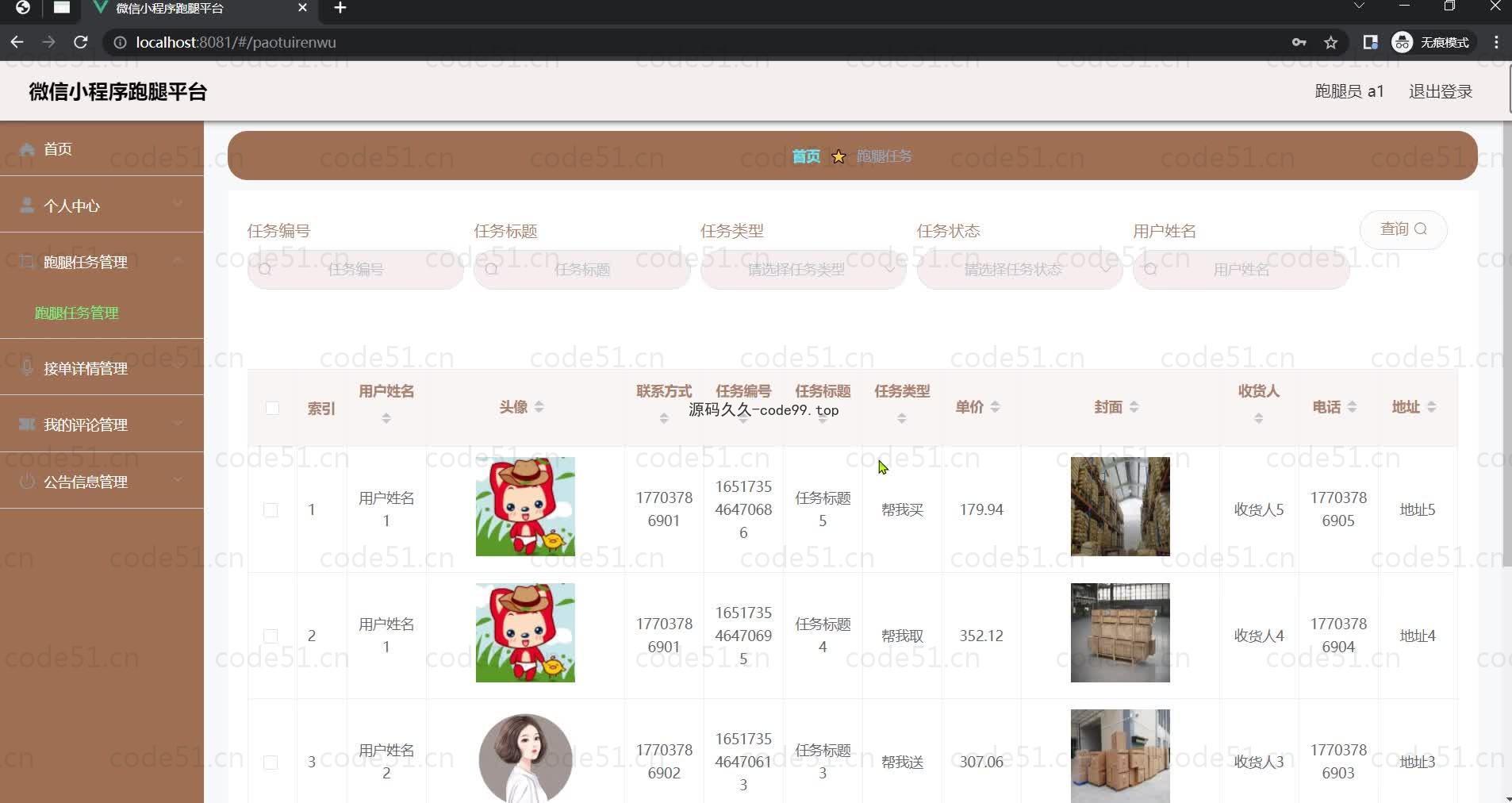Open the browser side panel icon
The width and height of the screenshot is (1512, 803).
point(1370,42)
